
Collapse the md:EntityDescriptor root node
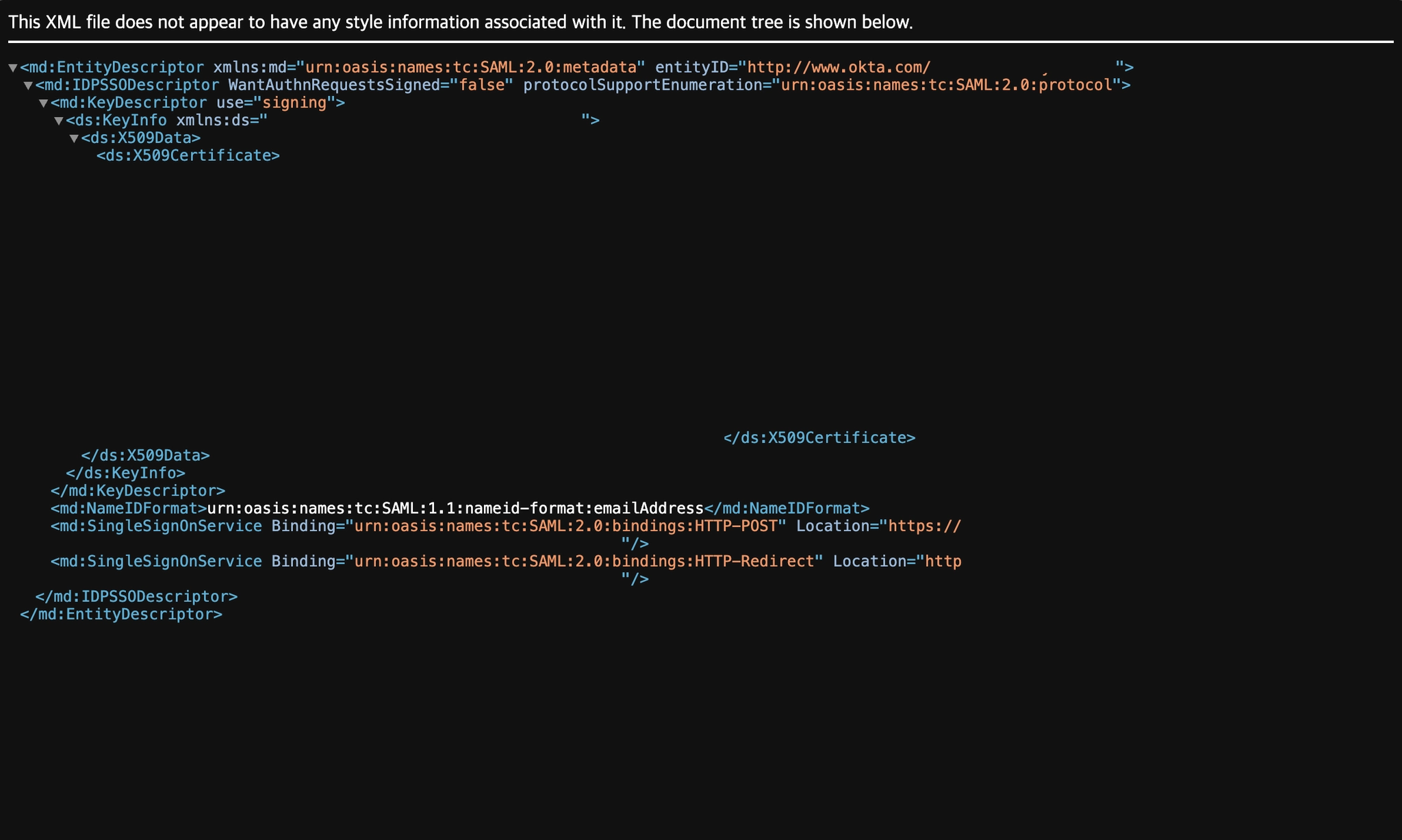pos(12,68)
